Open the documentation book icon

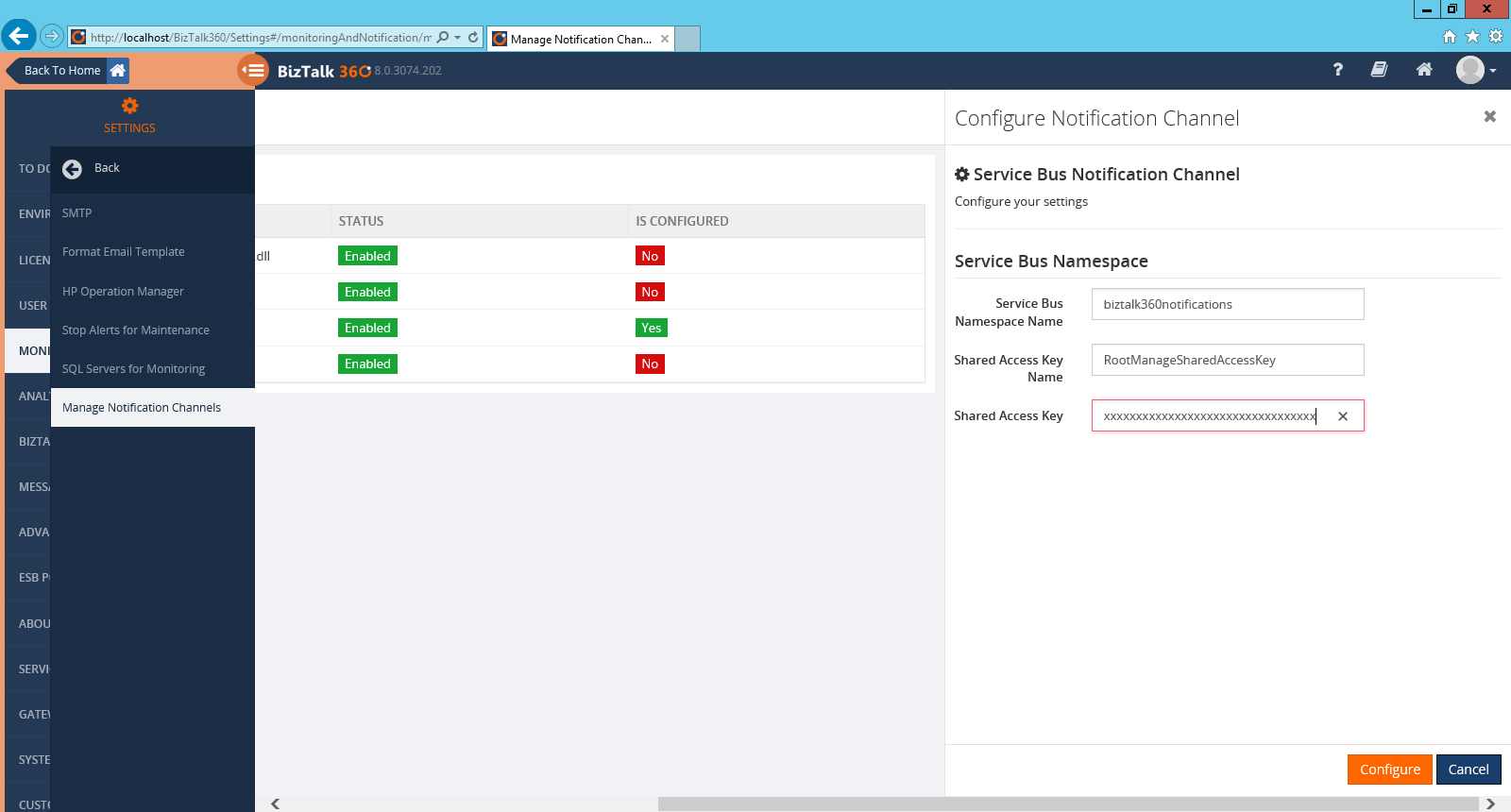[1379, 70]
